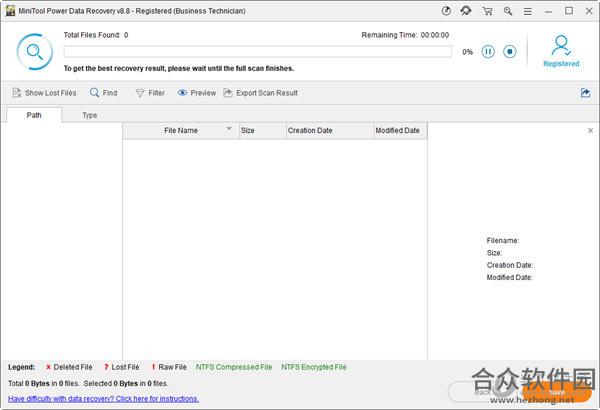This screenshot has height=410, width=600.
Task: Open the Filter tool
Action: pos(150,93)
